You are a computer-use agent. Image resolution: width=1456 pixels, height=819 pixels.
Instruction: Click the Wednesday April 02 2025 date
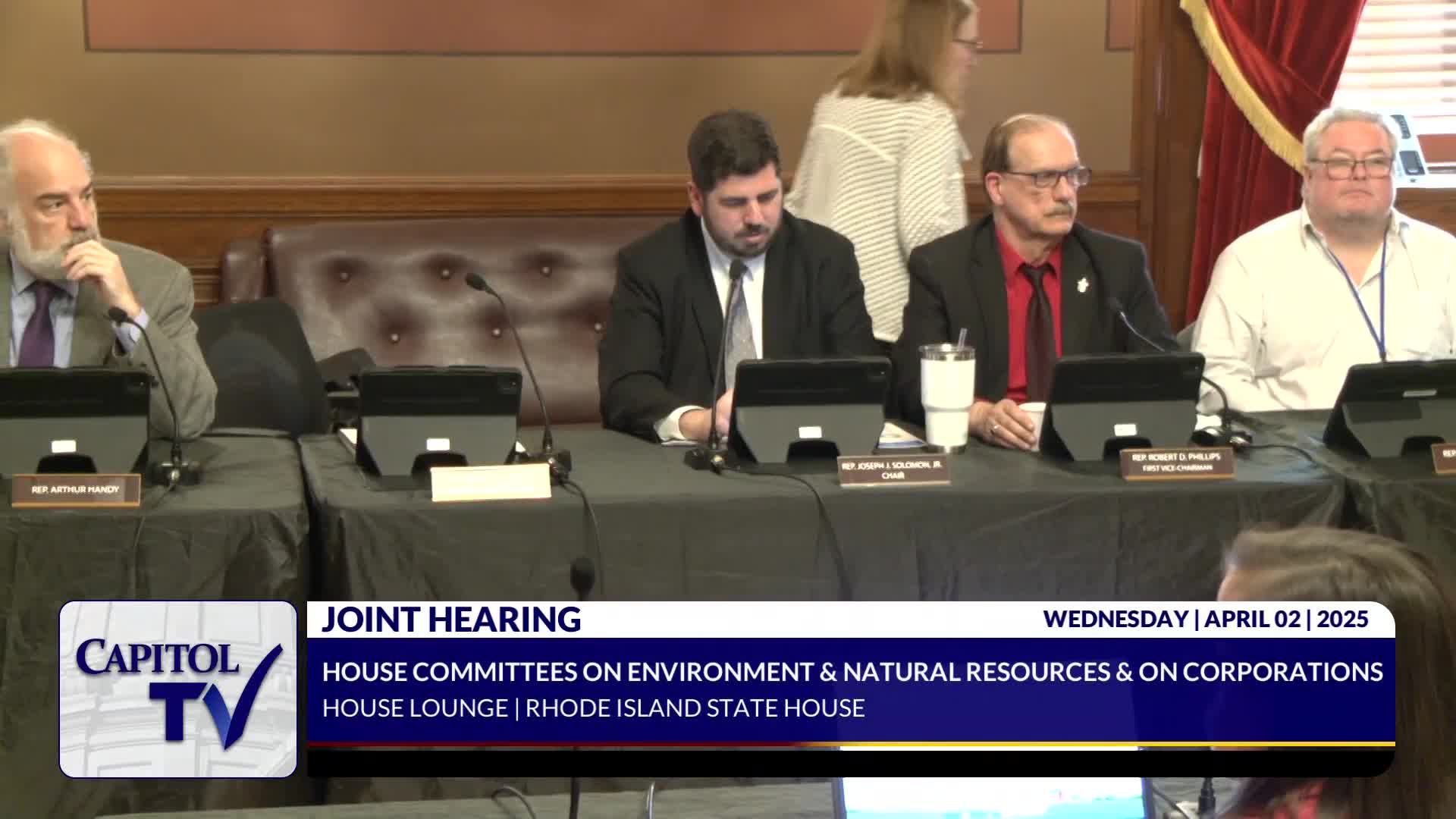[x=1205, y=619]
